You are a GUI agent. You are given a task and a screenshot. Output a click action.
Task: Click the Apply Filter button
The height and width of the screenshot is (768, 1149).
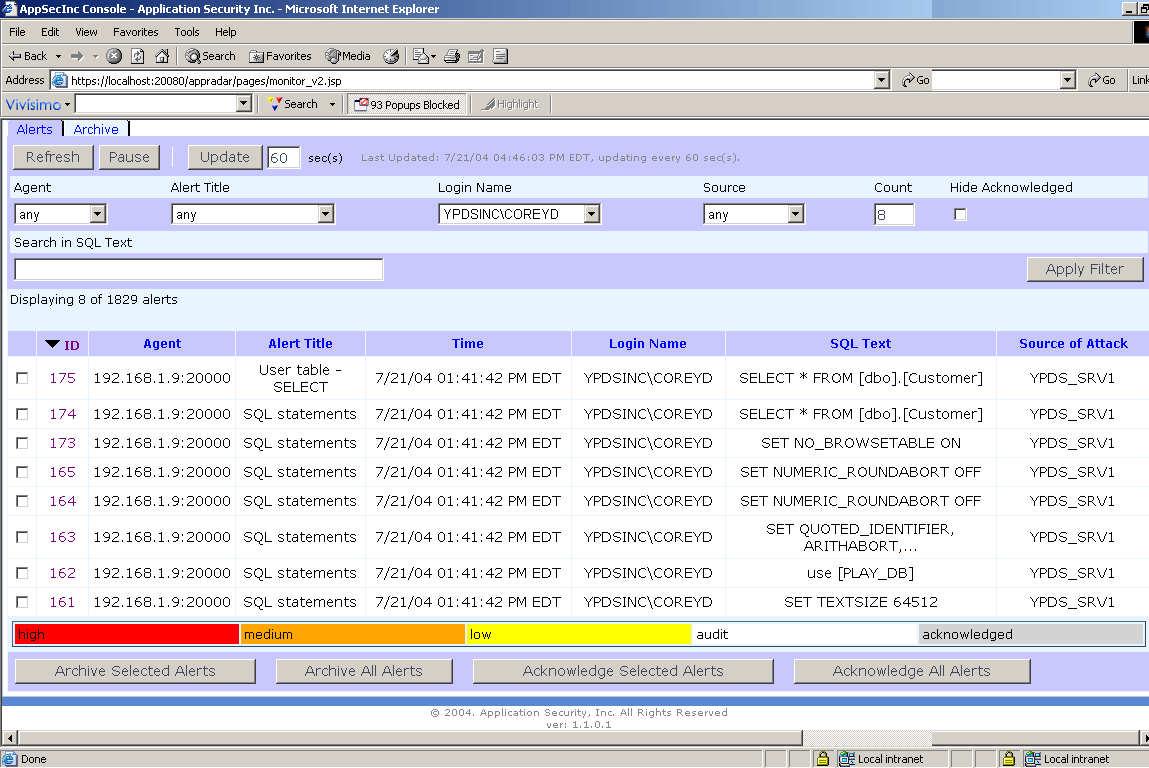coord(1085,269)
